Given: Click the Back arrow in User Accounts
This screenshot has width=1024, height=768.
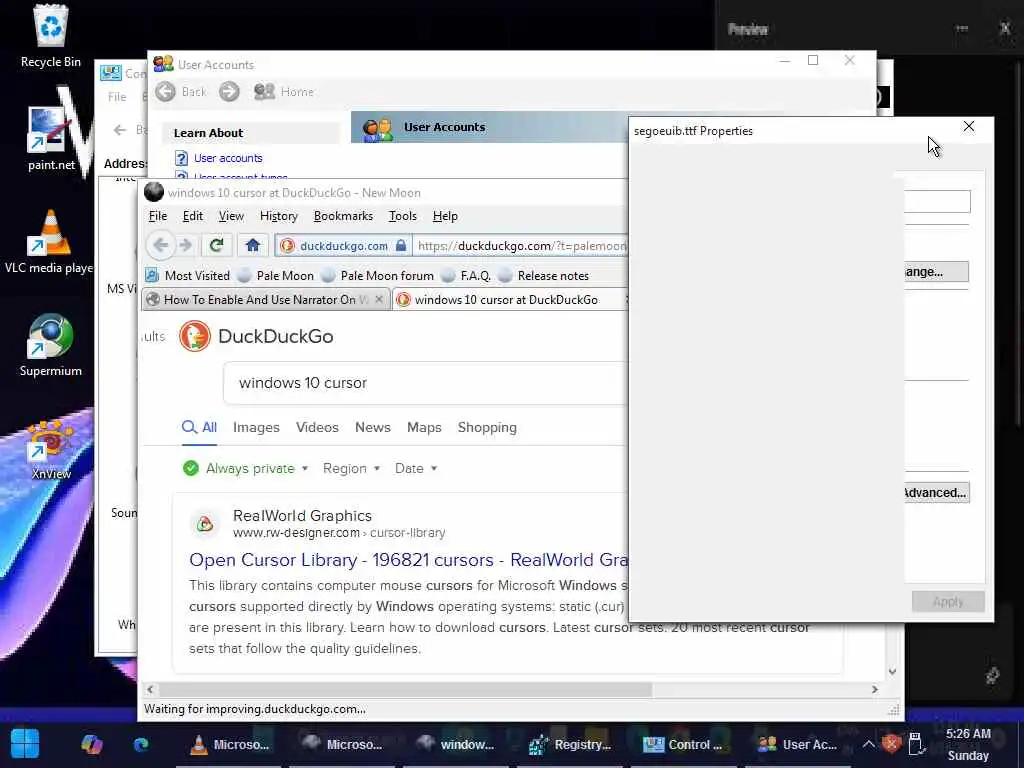Looking at the screenshot, I should (x=166, y=91).
